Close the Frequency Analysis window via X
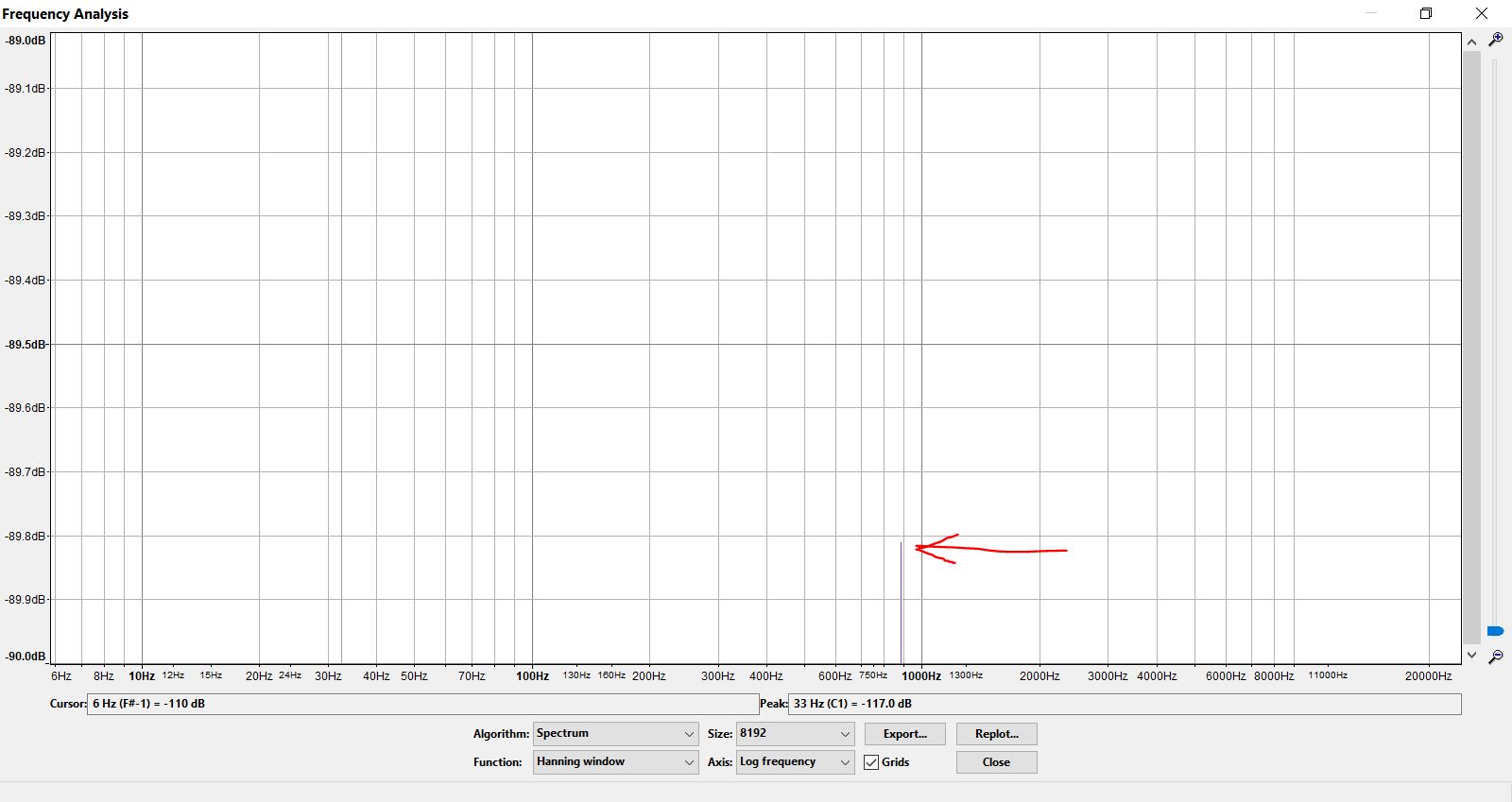Image resolution: width=1512 pixels, height=802 pixels. click(1482, 13)
